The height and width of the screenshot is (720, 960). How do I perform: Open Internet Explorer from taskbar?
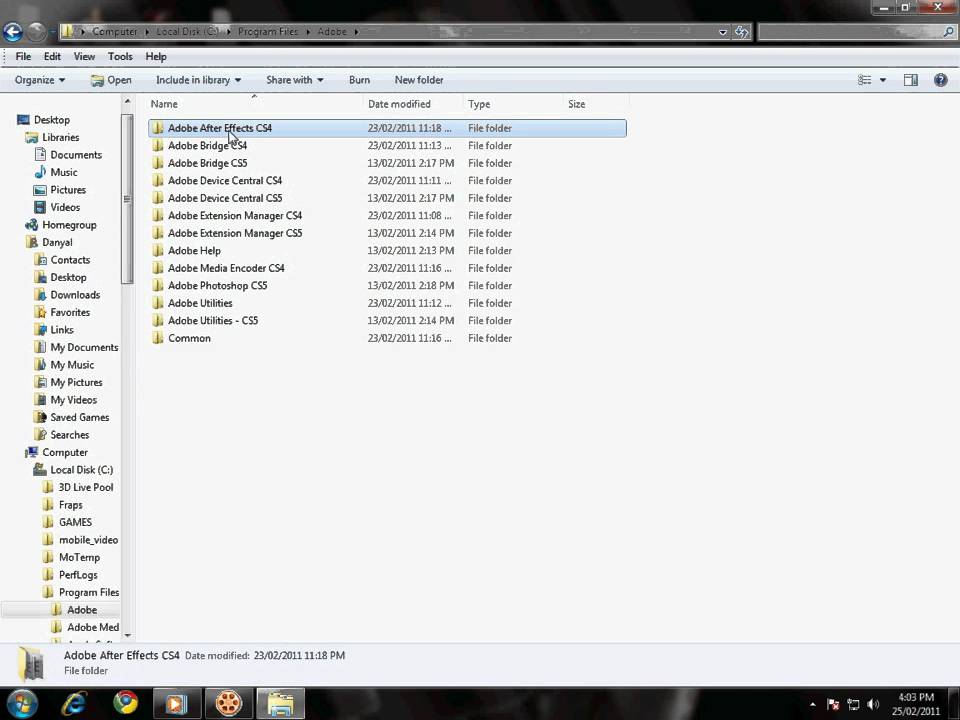click(x=73, y=703)
